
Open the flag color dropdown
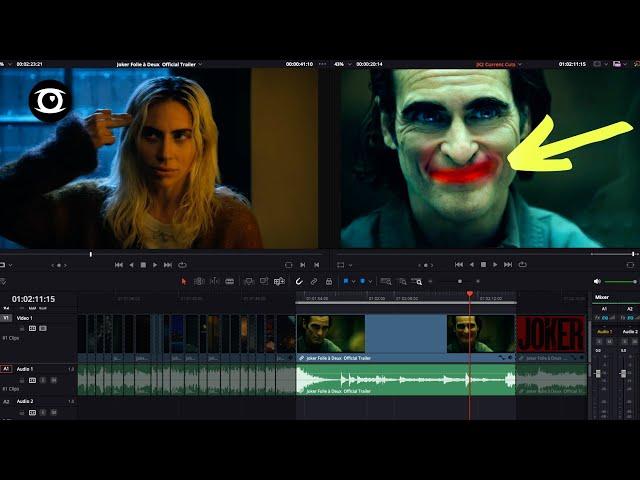(353, 282)
